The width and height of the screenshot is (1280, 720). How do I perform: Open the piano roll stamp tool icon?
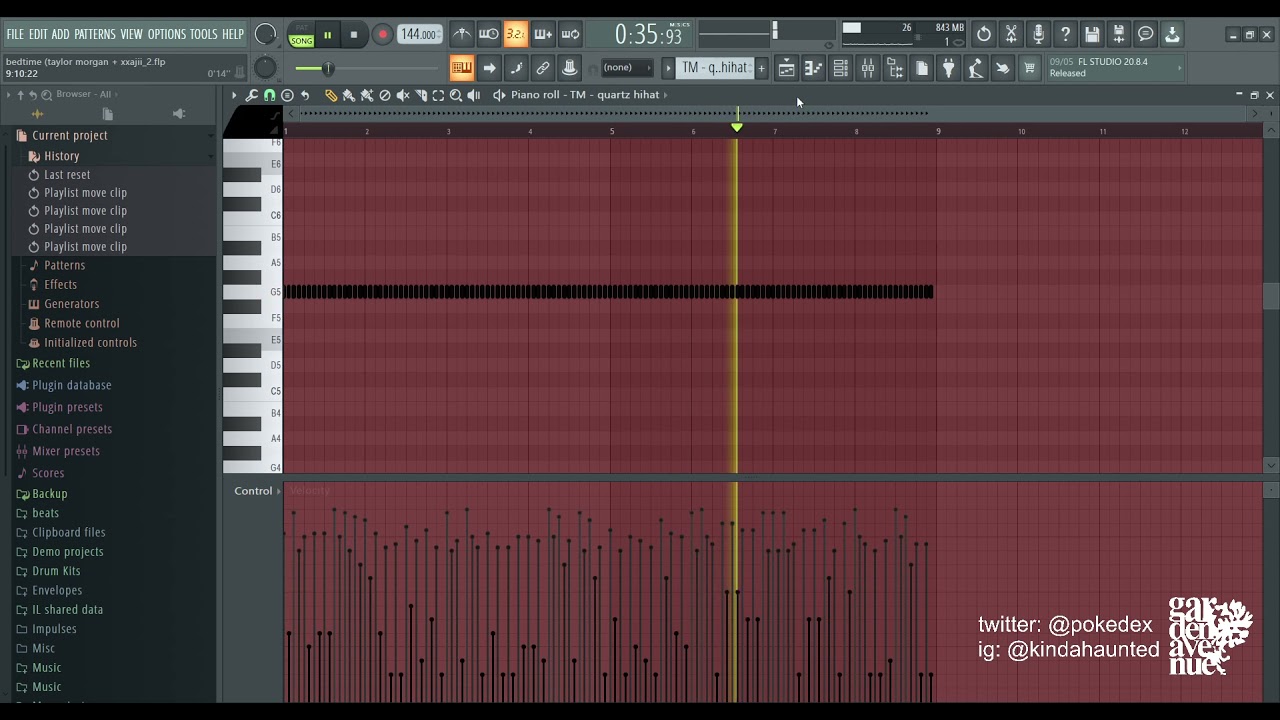point(287,95)
